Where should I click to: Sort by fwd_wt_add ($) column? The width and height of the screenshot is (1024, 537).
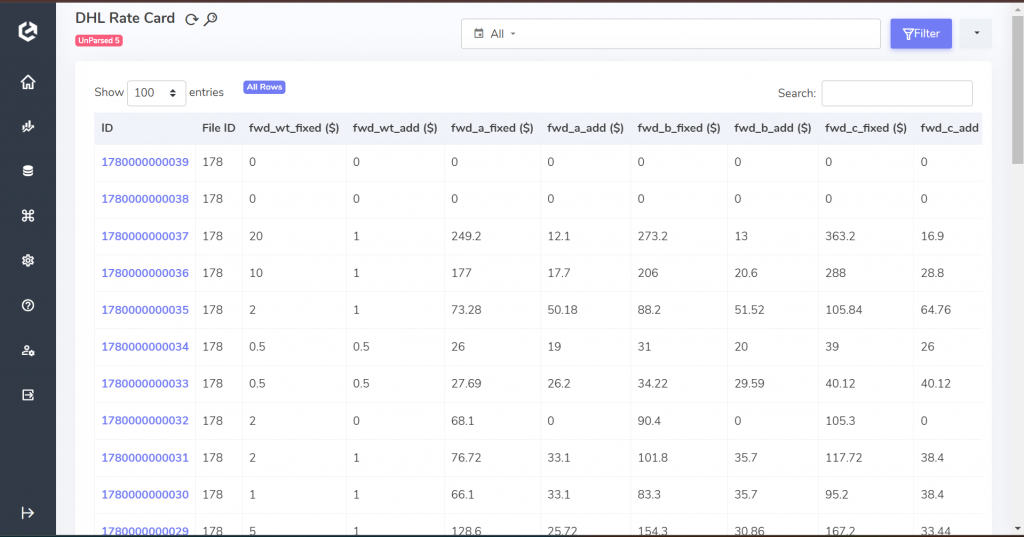tap(395, 128)
